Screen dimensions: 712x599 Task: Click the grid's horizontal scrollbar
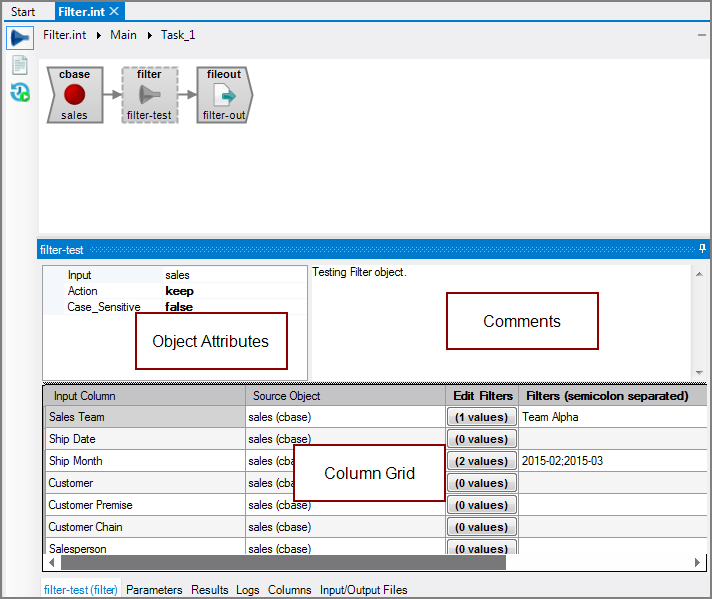coord(280,562)
